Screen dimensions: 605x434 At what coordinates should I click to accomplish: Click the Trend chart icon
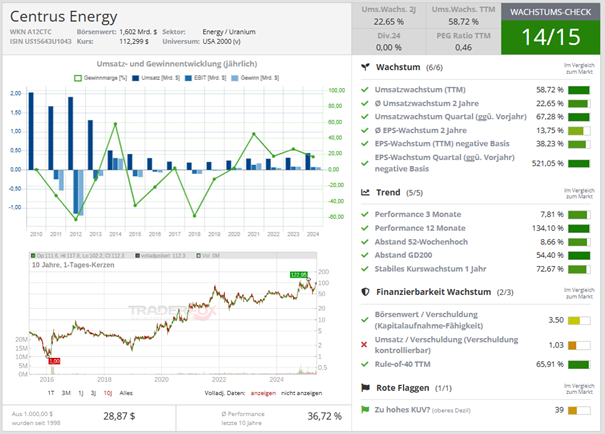[365, 192]
